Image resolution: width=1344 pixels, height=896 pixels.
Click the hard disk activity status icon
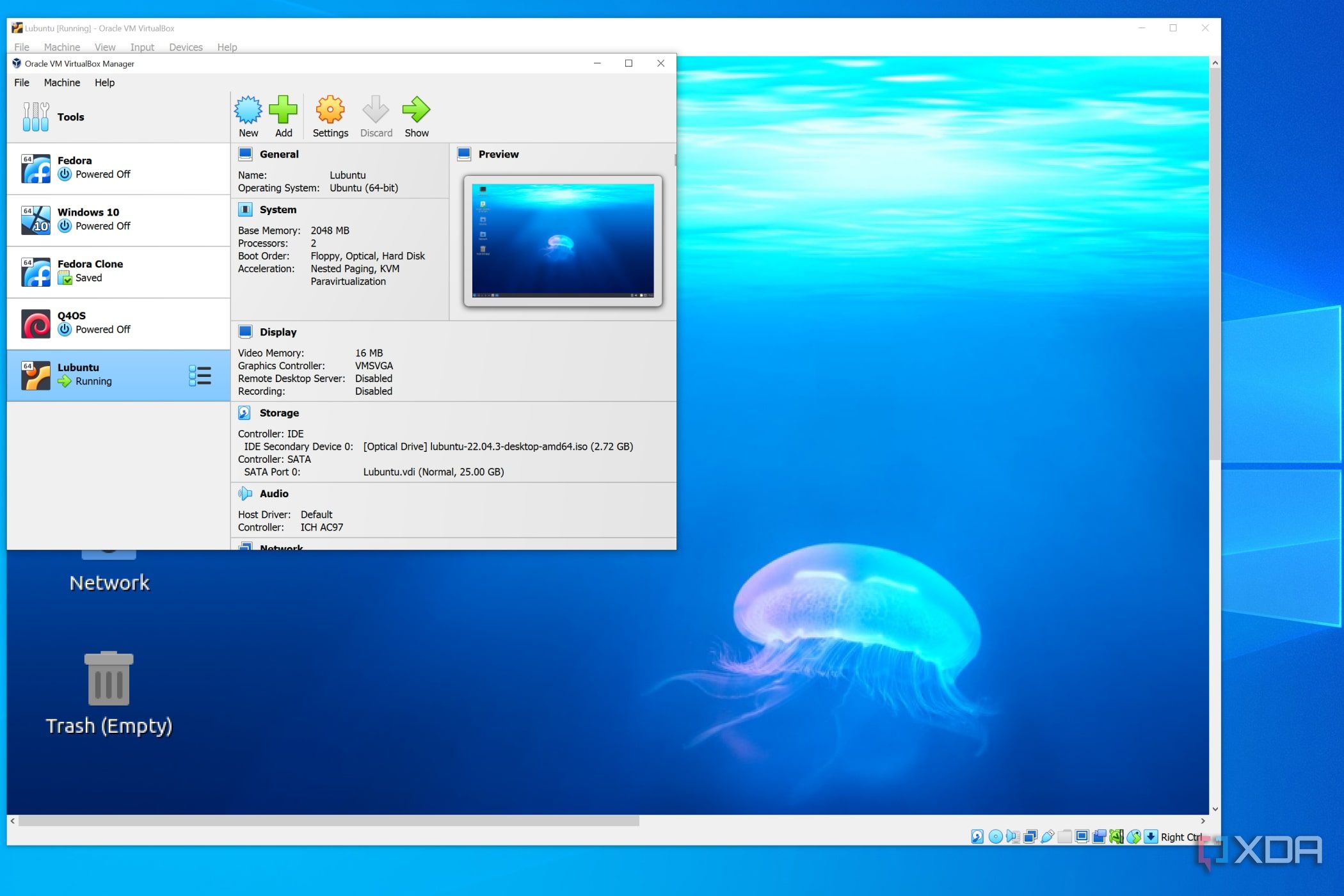(x=977, y=836)
